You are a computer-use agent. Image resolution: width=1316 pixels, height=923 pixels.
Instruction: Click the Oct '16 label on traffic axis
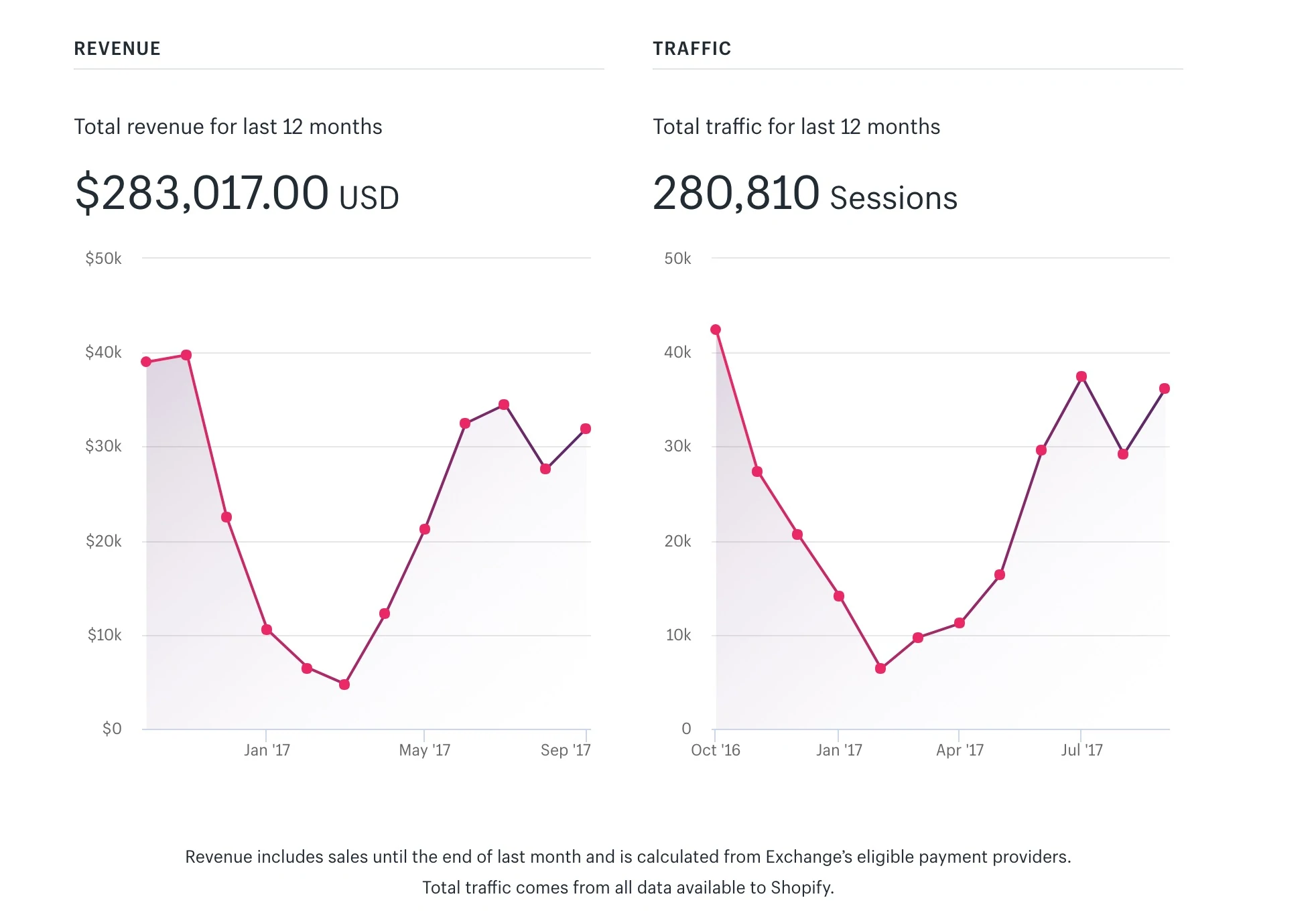(x=716, y=750)
